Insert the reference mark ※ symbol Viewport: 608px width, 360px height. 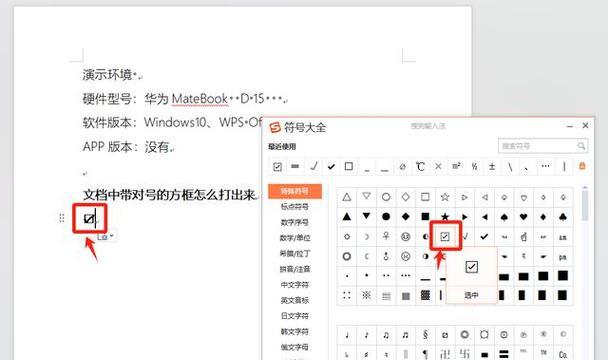coord(366,296)
